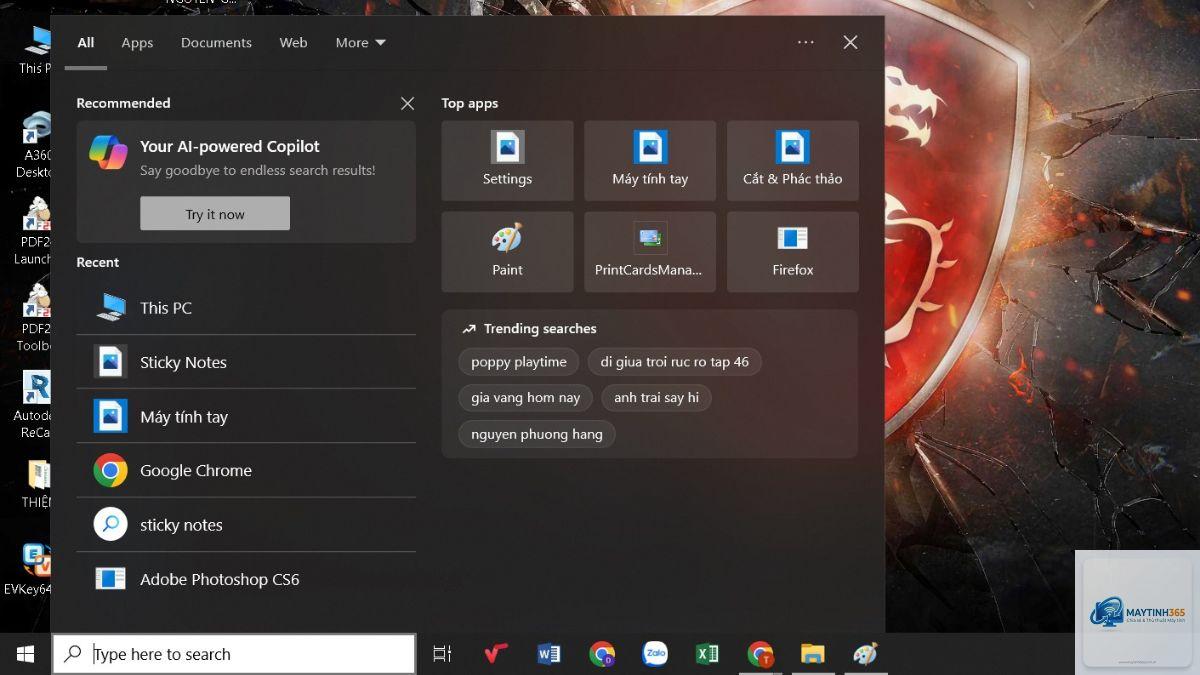Open the search options ellipsis menu
Screen dimensions: 1200x675
(806, 42)
